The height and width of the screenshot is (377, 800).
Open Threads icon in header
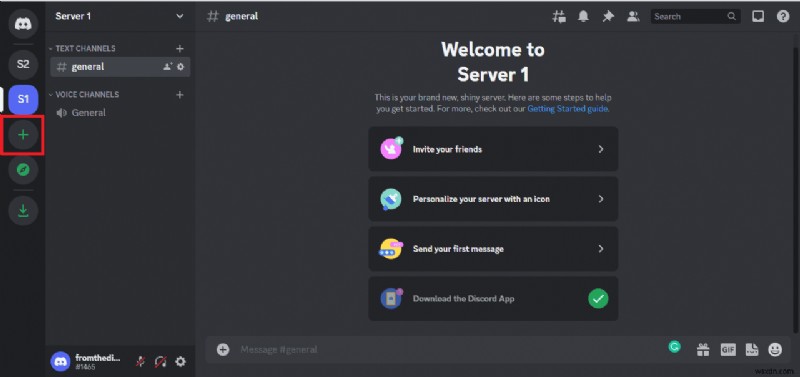[x=559, y=16]
